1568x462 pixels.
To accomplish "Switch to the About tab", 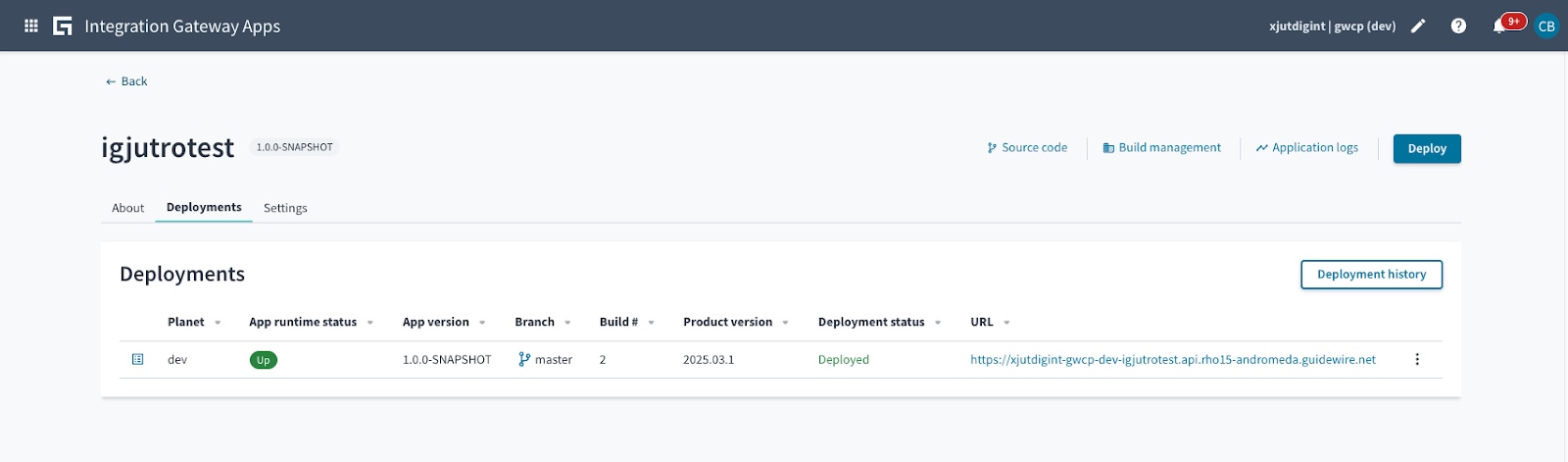I will (127, 208).
